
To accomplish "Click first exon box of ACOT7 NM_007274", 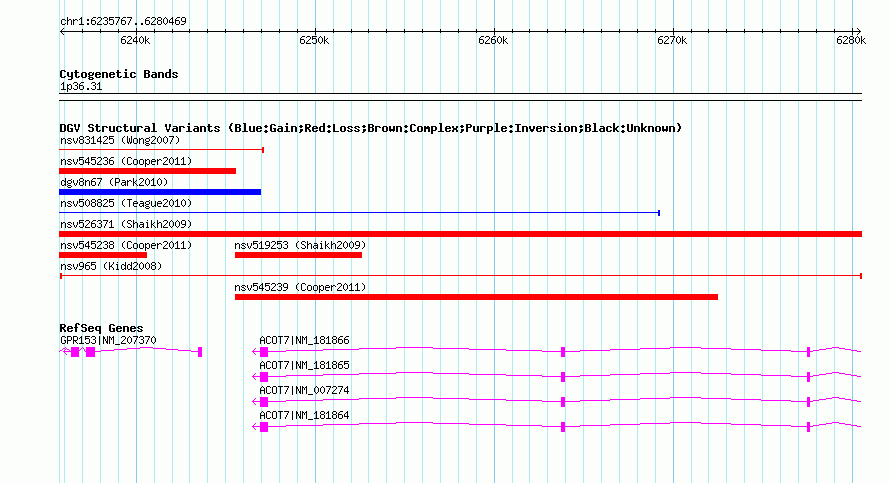I will 264,402.
